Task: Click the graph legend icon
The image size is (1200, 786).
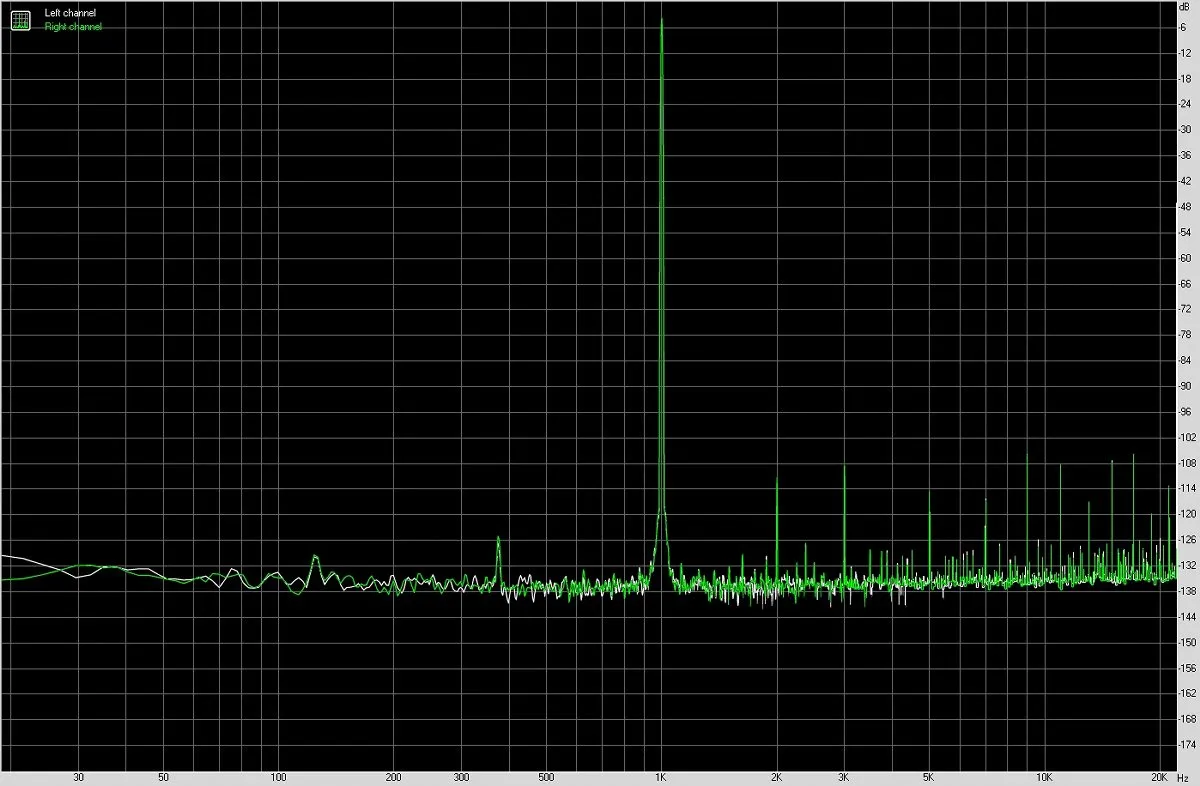Action: click(20, 19)
